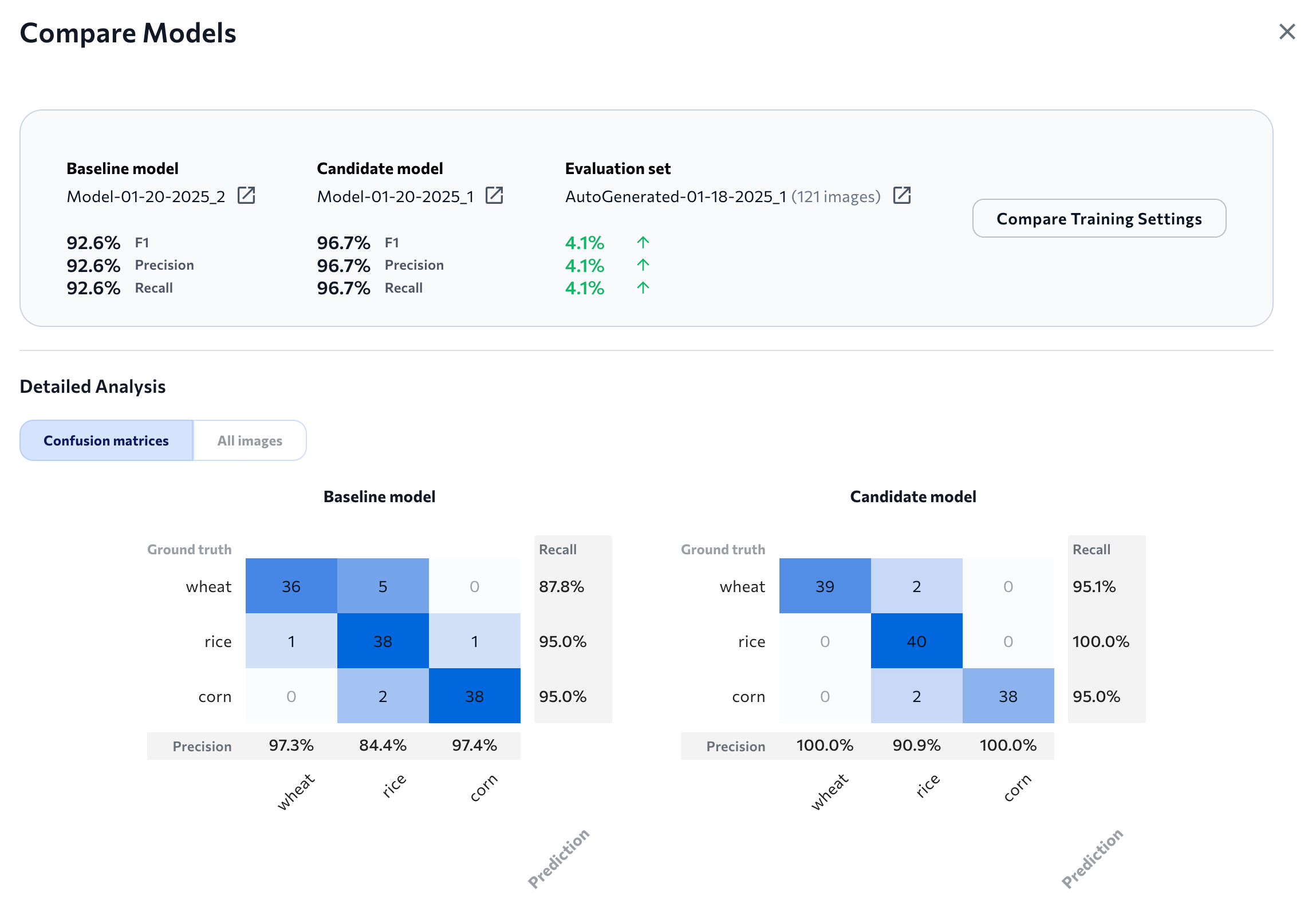Open the baseline model external link icon

pos(246,196)
